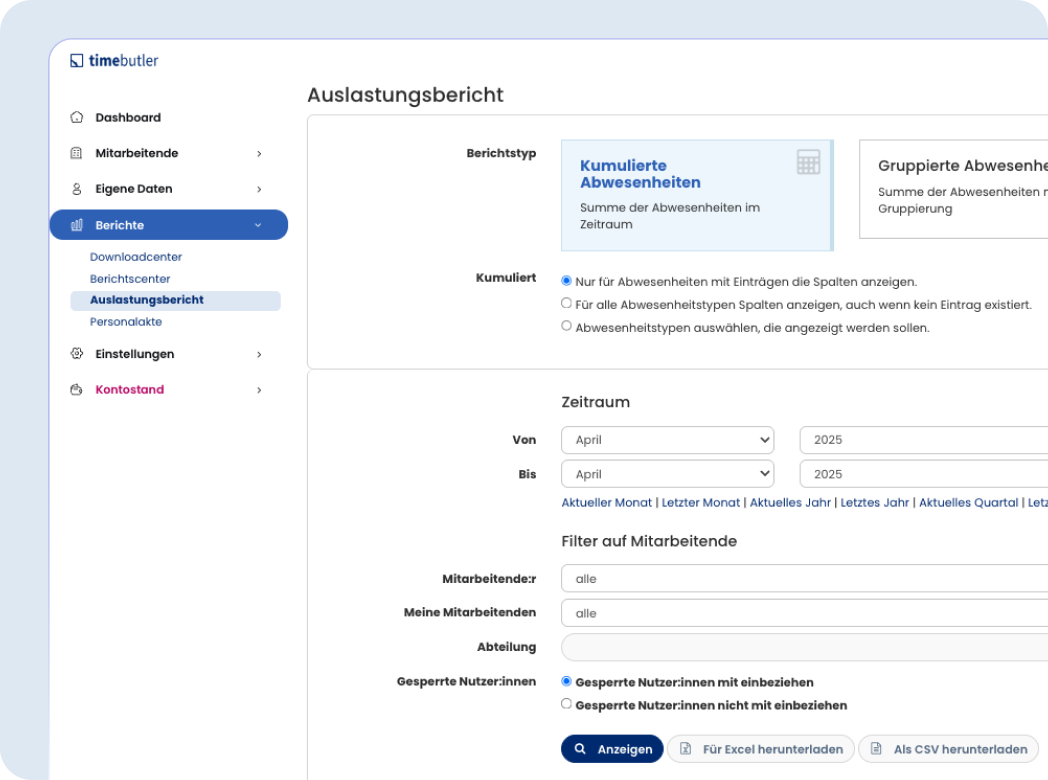
Task: Click 'Als CSV herunterladen' button
Action: point(948,749)
